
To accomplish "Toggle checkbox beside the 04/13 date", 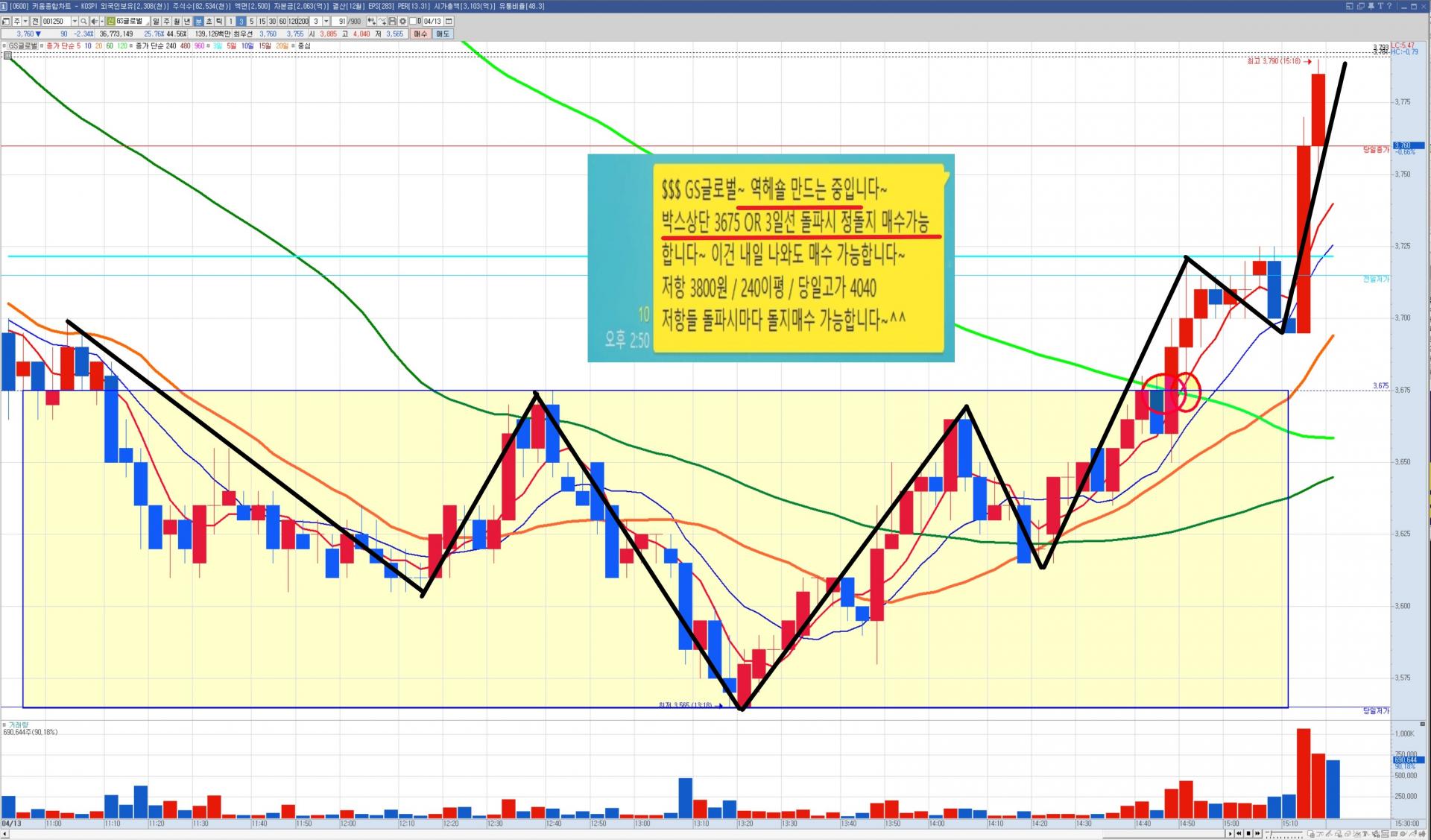I will click(x=412, y=22).
